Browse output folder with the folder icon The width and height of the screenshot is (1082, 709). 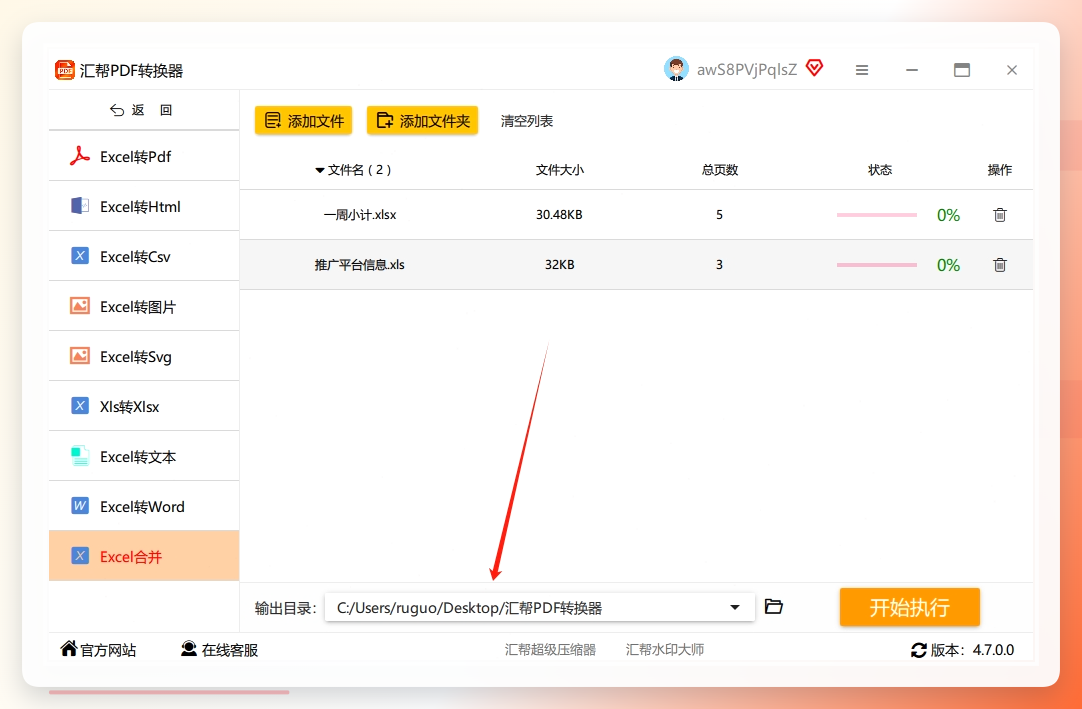[774, 607]
